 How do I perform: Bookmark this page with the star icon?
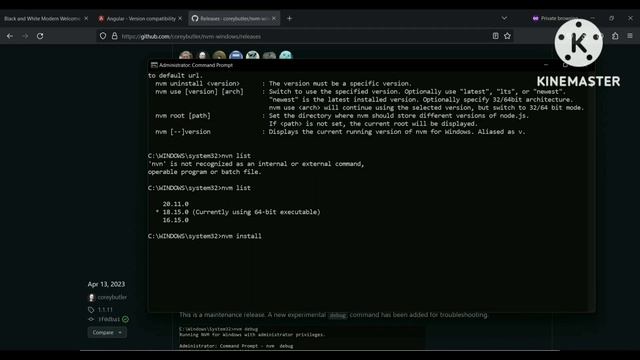pyautogui.click(x=507, y=36)
